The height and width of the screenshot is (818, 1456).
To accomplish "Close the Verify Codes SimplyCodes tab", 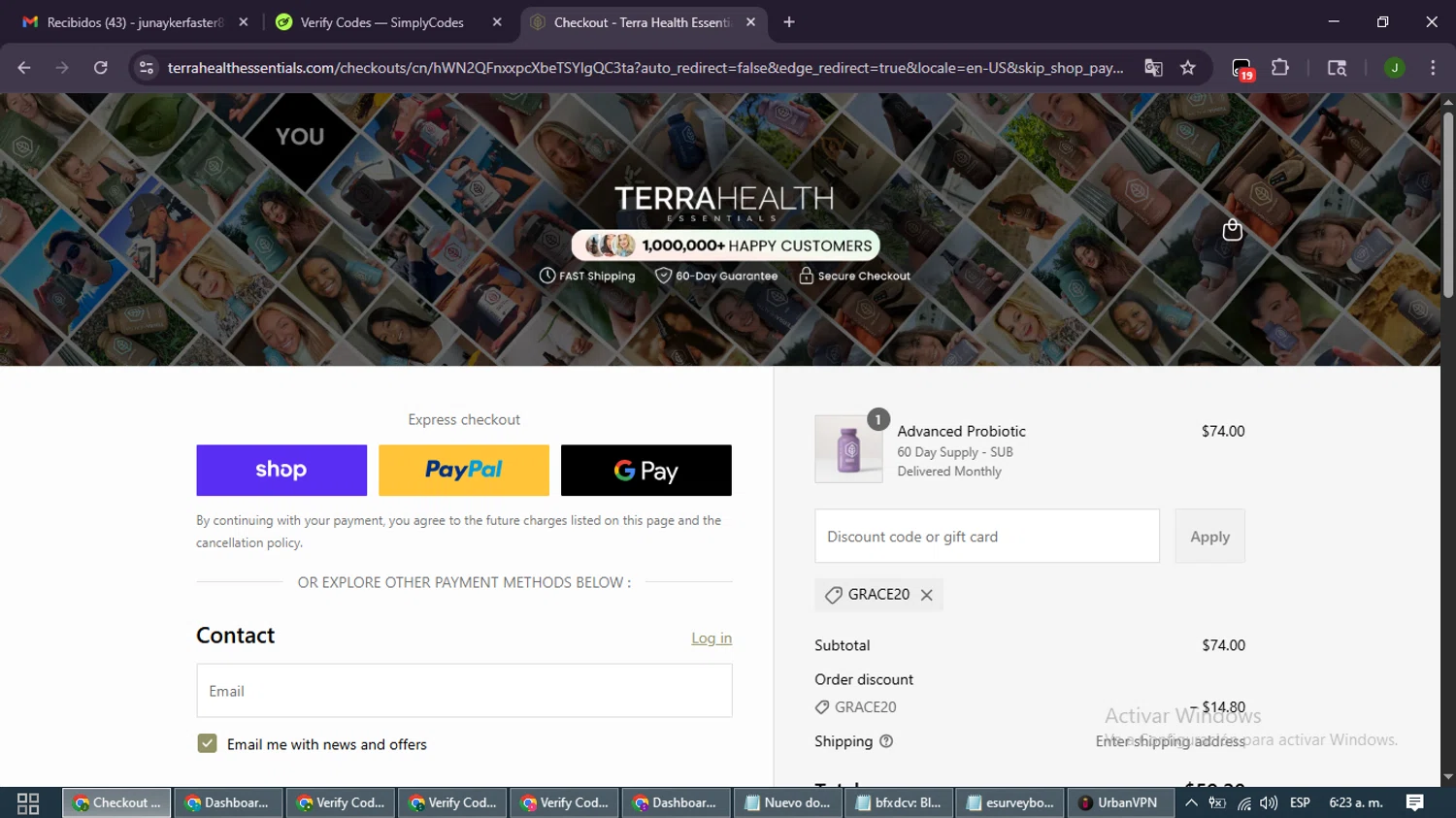I will (497, 22).
